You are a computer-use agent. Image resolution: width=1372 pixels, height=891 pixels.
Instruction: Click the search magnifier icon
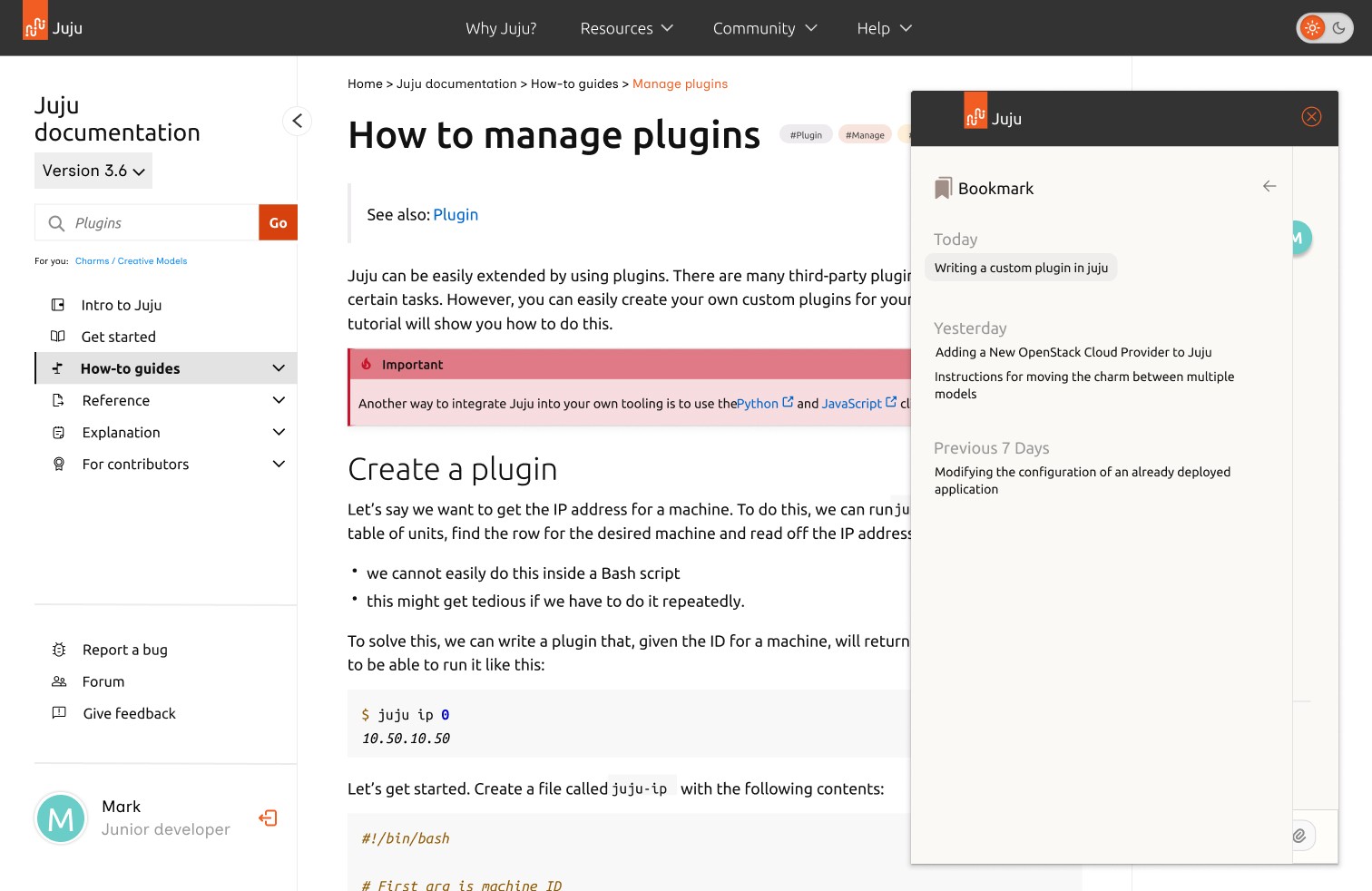56,223
